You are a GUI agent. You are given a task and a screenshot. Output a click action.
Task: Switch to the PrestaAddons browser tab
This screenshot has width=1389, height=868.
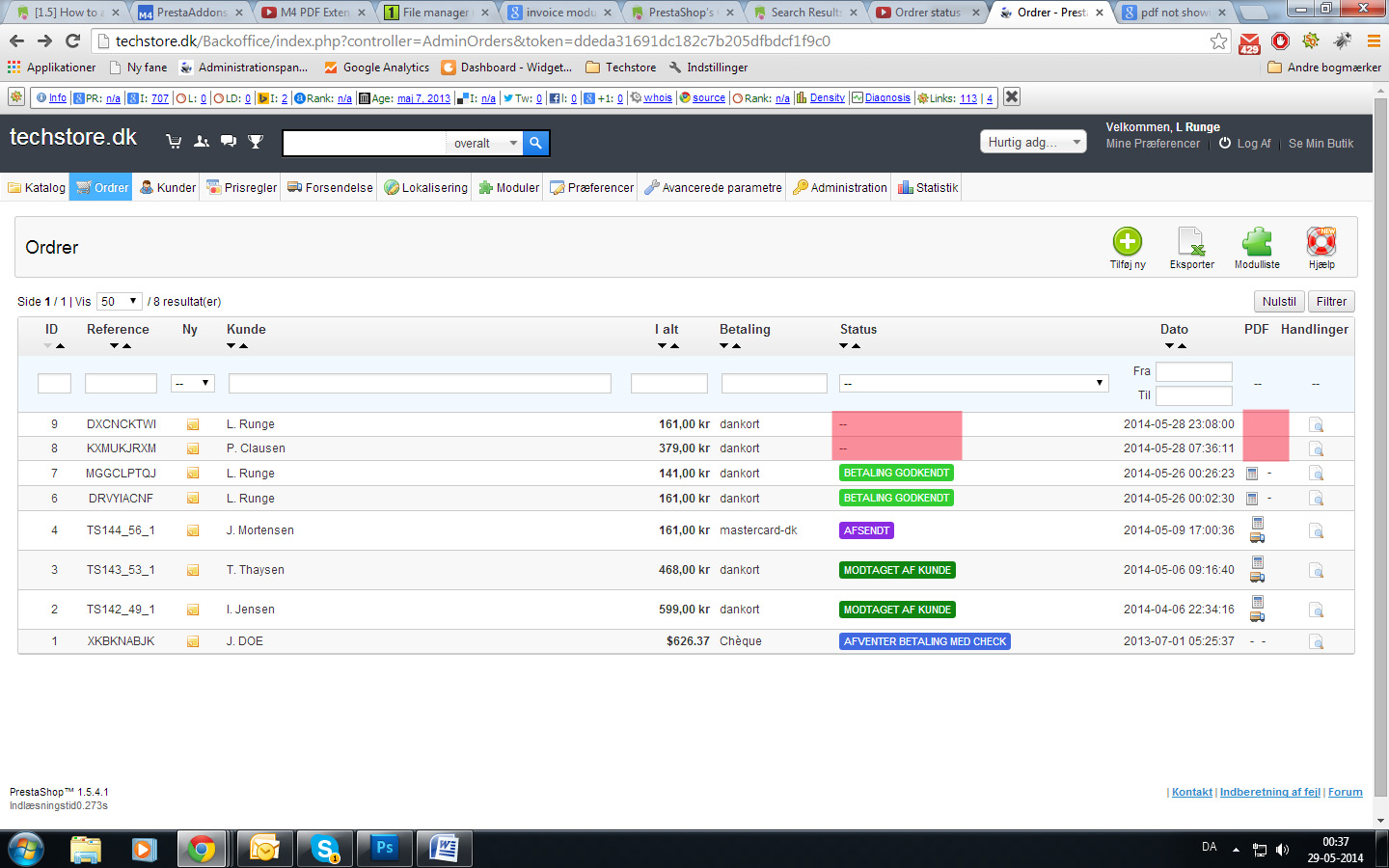tap(192, 13)
